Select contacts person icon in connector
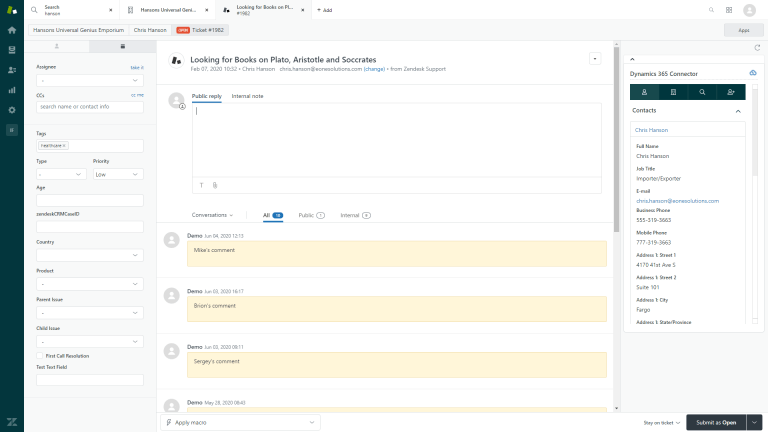768x432 pixels. [x=644, y=92]
